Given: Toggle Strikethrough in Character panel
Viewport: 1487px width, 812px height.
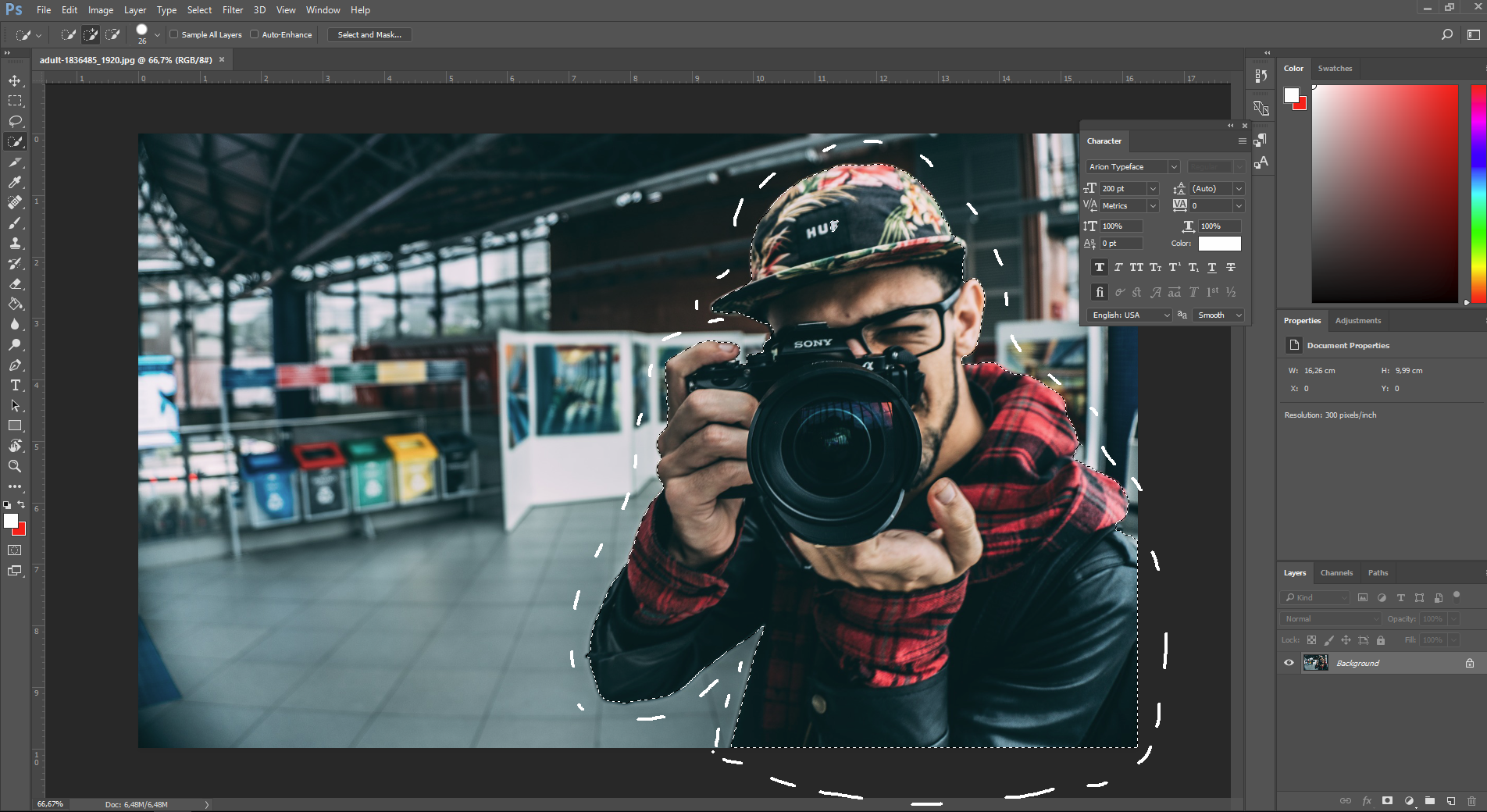Looking at the screenshot, I should 1231,267.
